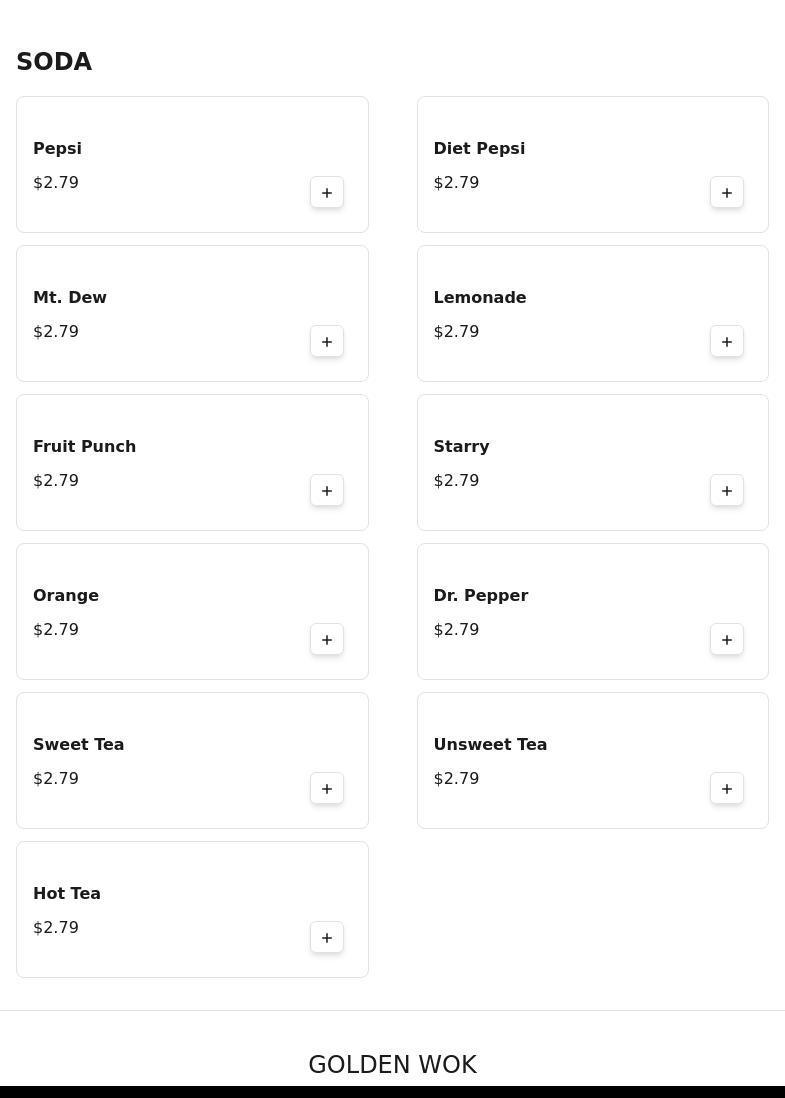785x1098 pixels.
Task: Tap the Fruit Punch plus icon
Action: coord(326,491)
